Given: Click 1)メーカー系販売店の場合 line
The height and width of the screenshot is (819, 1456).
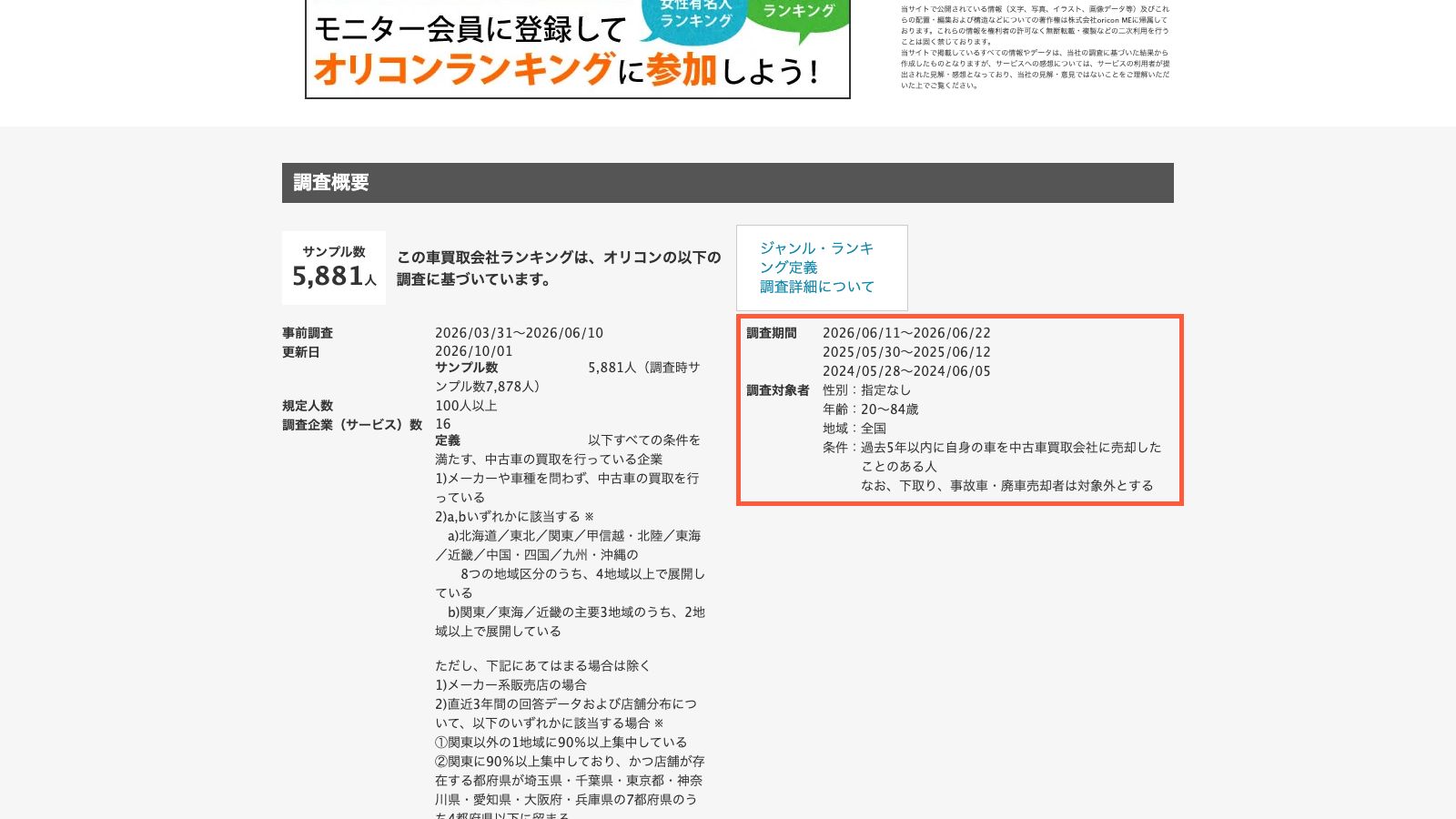Looking at the screenshot, I should tap(511, 685).
